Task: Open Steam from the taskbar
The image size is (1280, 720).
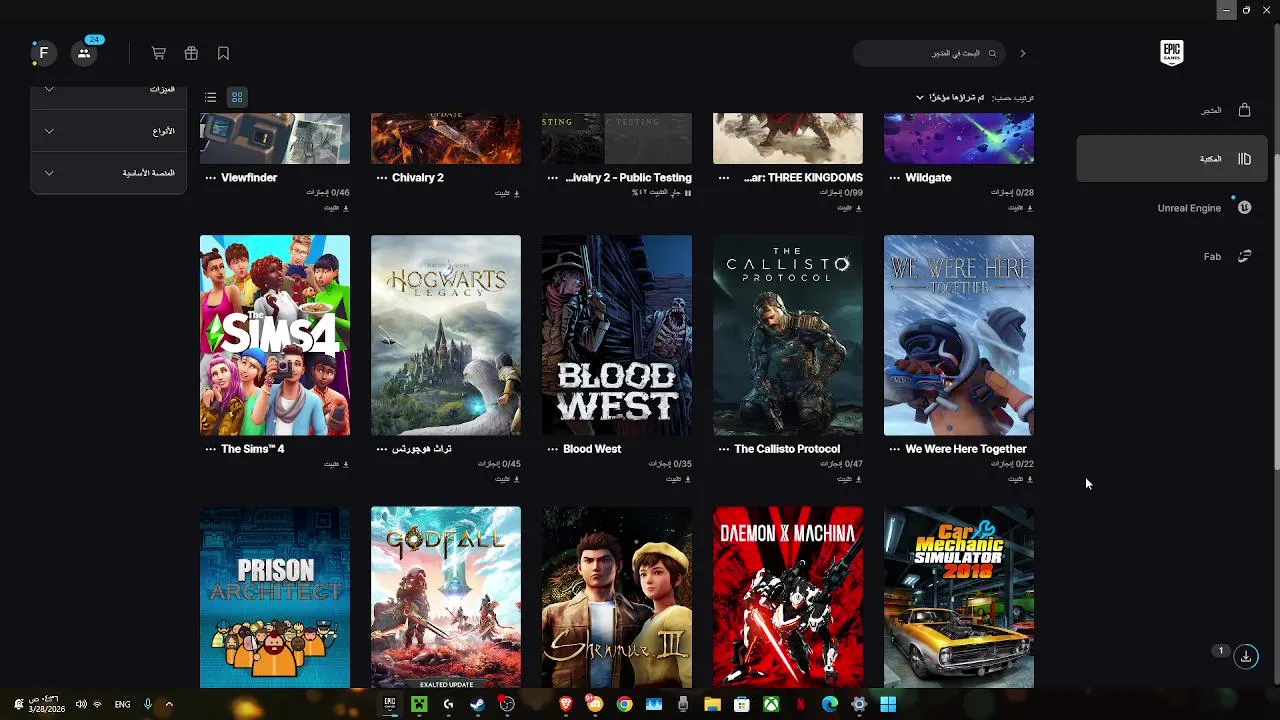Action: [x=478, y=704]
